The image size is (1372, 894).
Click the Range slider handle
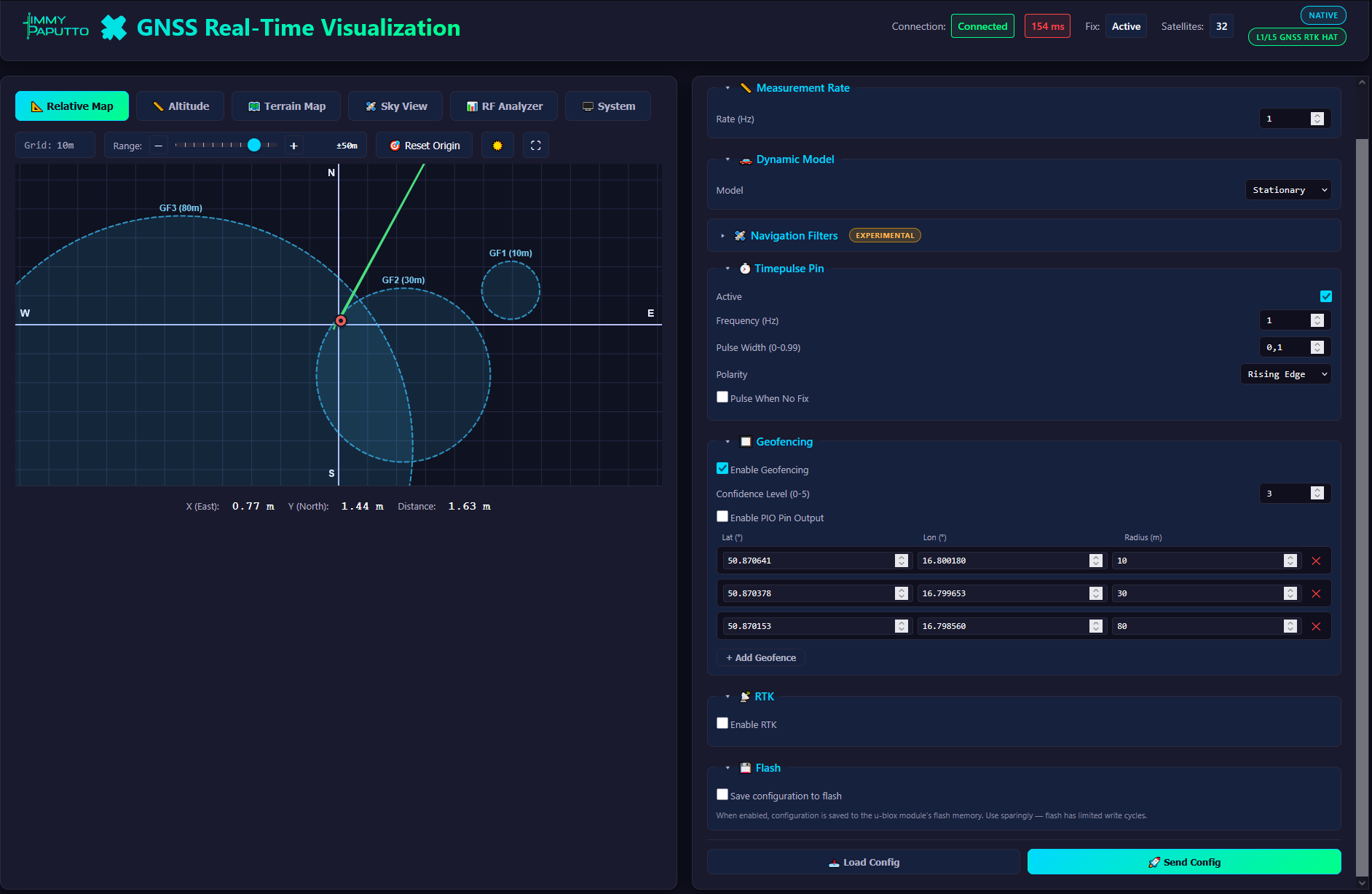click(x=254, y=145)
